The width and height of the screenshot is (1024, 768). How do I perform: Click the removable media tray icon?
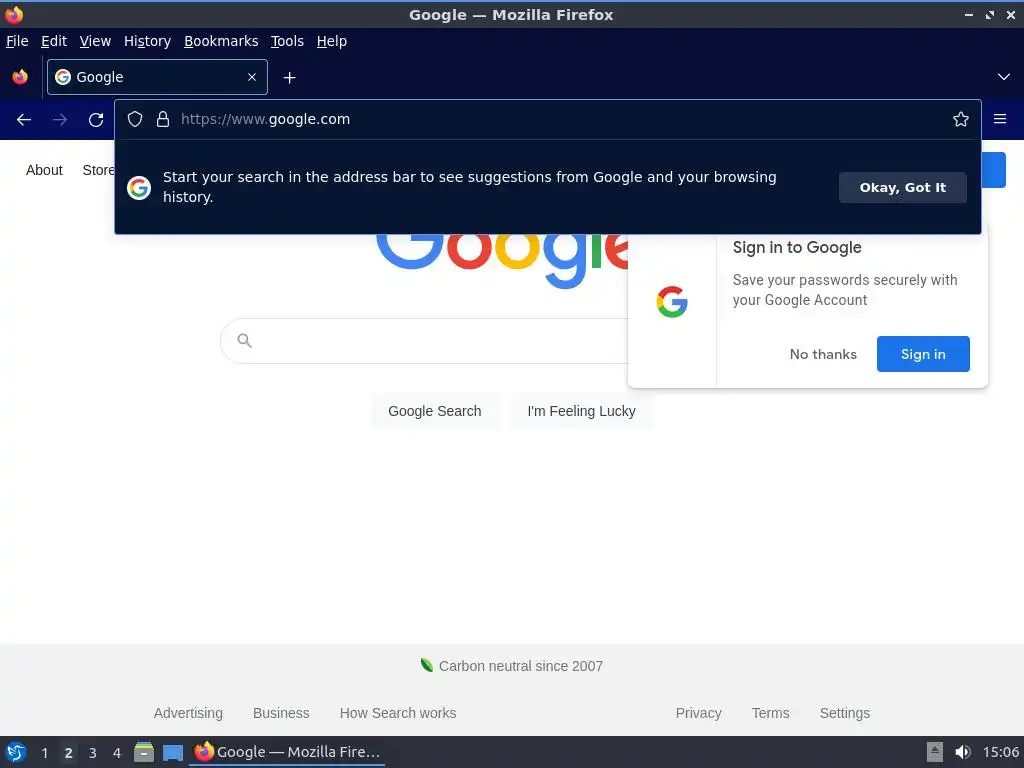coord(935,752)
